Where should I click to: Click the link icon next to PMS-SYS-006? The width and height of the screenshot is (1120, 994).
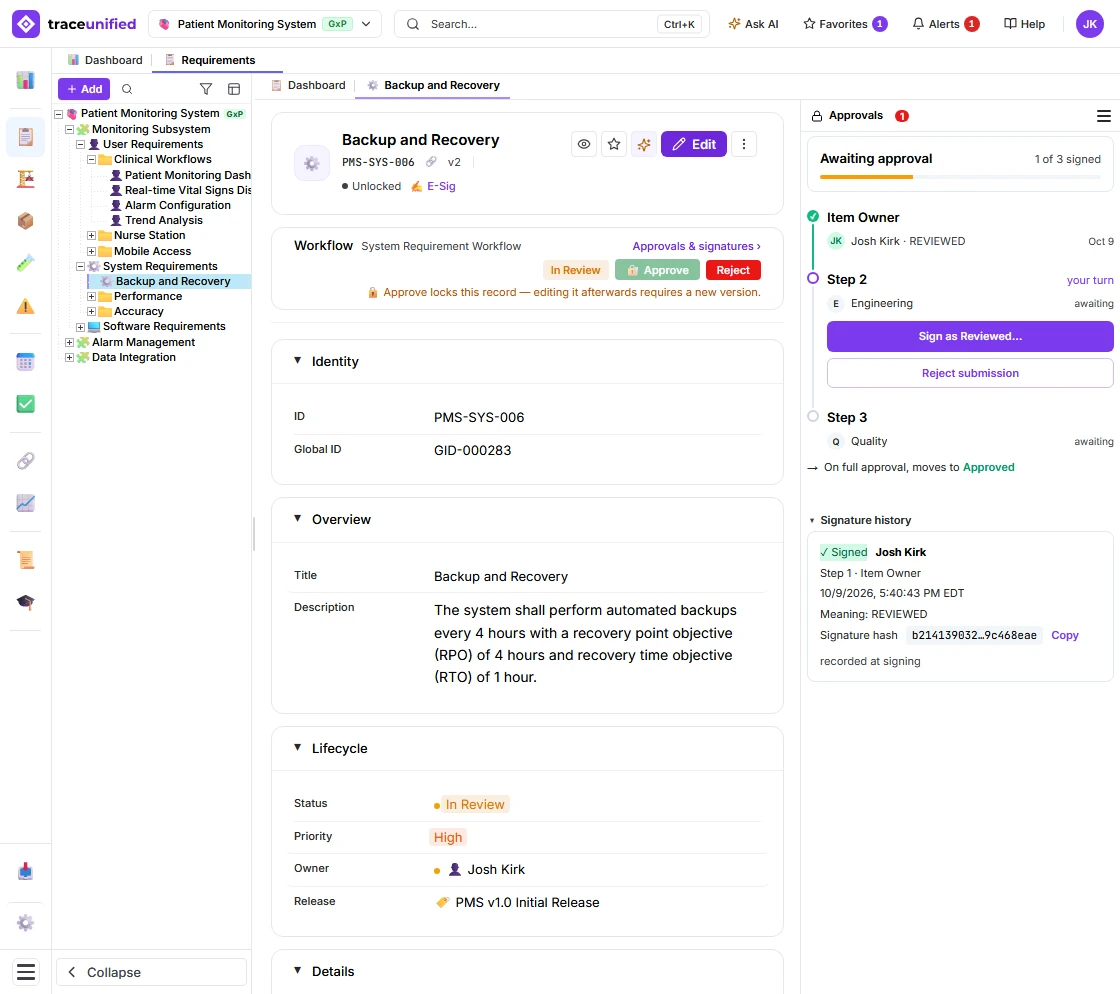click(431, 162)
